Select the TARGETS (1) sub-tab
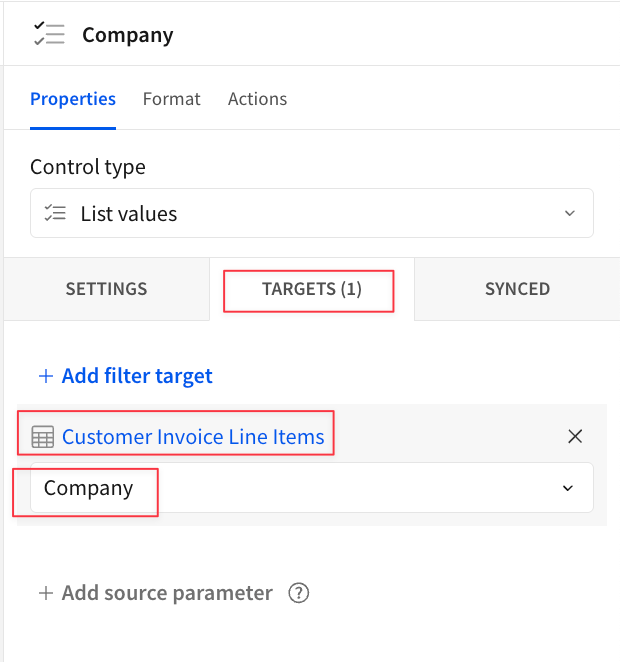The height and width of the screenshot is (662, 620). [312, 289]
